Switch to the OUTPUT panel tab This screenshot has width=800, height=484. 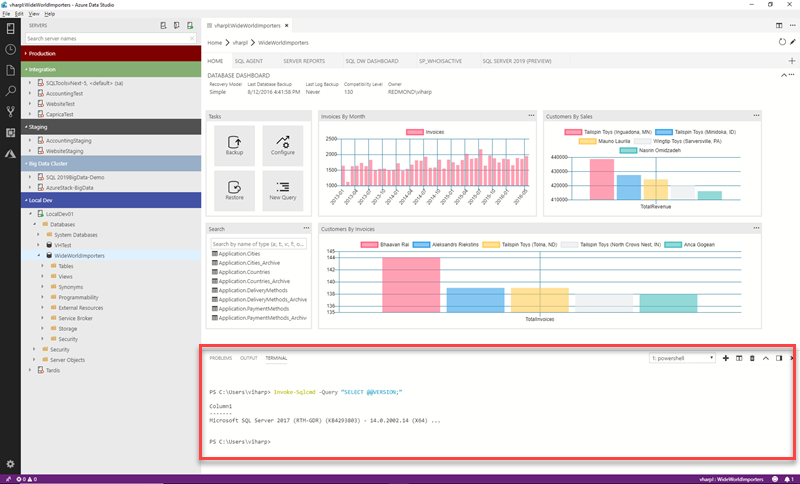pyautogui.click(x=248, y=358)
